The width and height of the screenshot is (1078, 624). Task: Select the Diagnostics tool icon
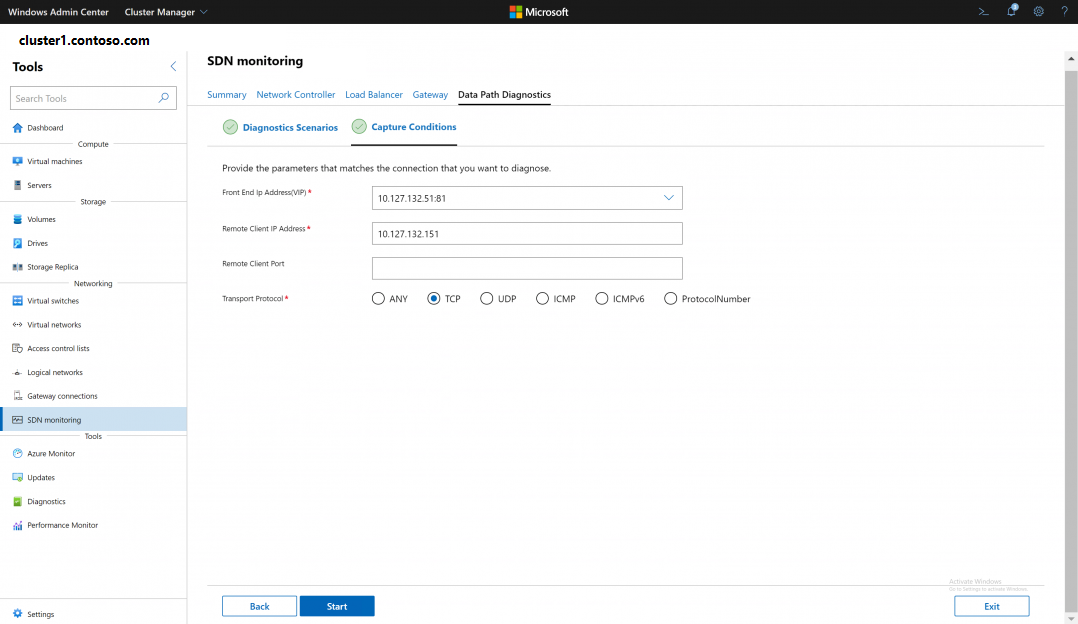coord(17,502)
